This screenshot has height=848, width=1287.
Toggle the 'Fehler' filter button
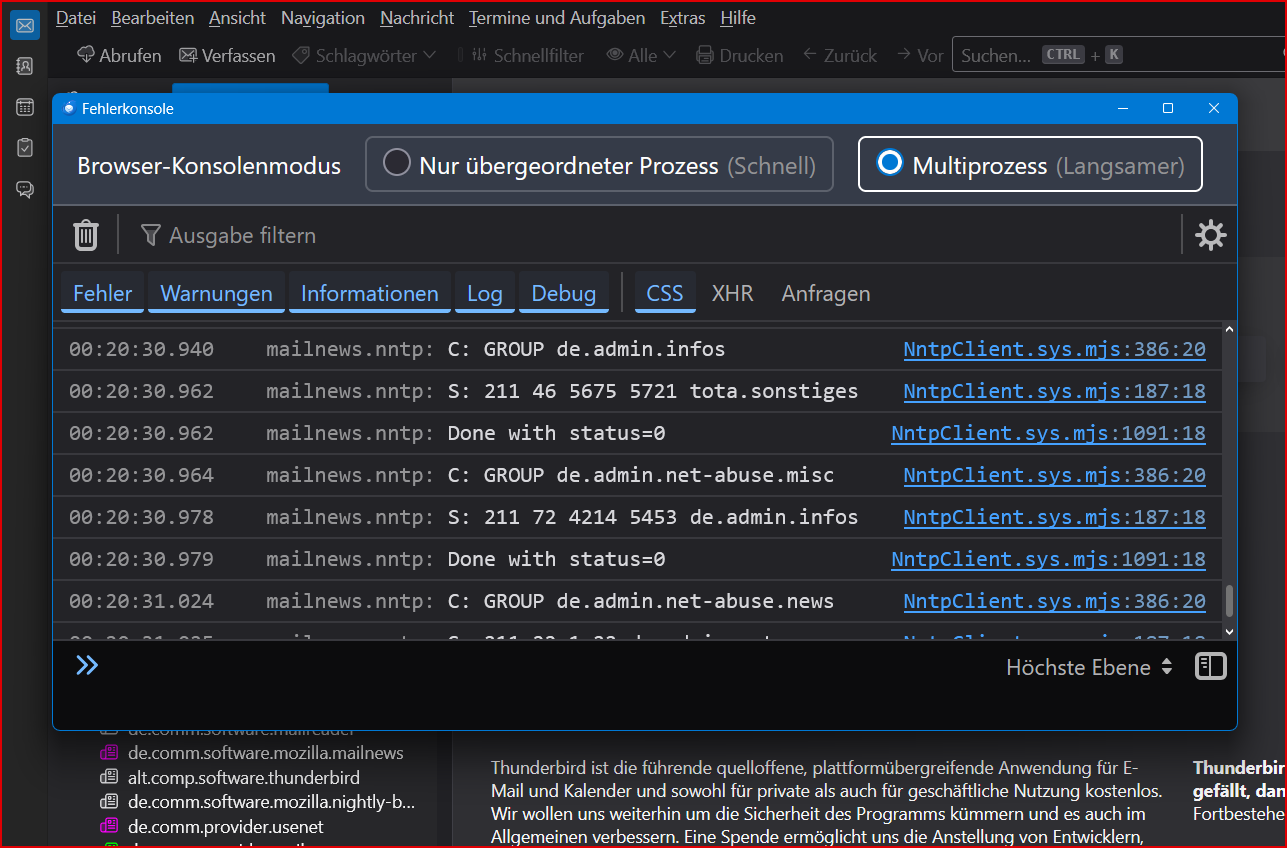(102, 293)
